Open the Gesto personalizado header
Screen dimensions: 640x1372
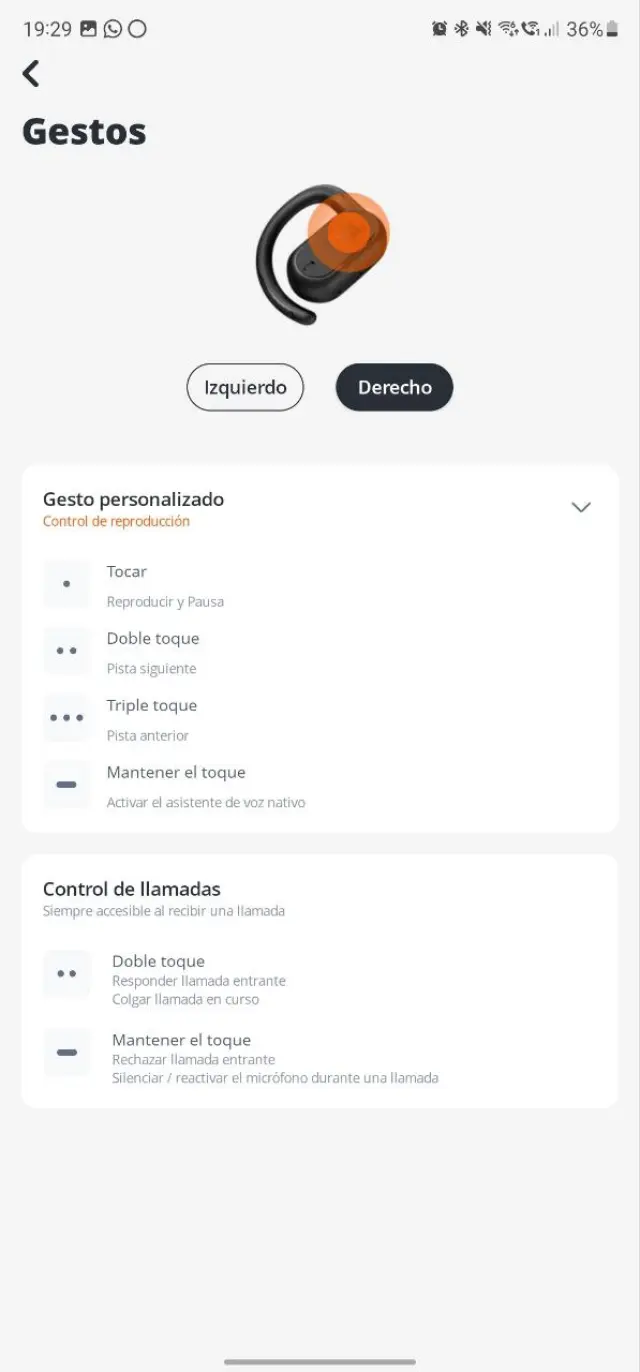click(133, 499)
